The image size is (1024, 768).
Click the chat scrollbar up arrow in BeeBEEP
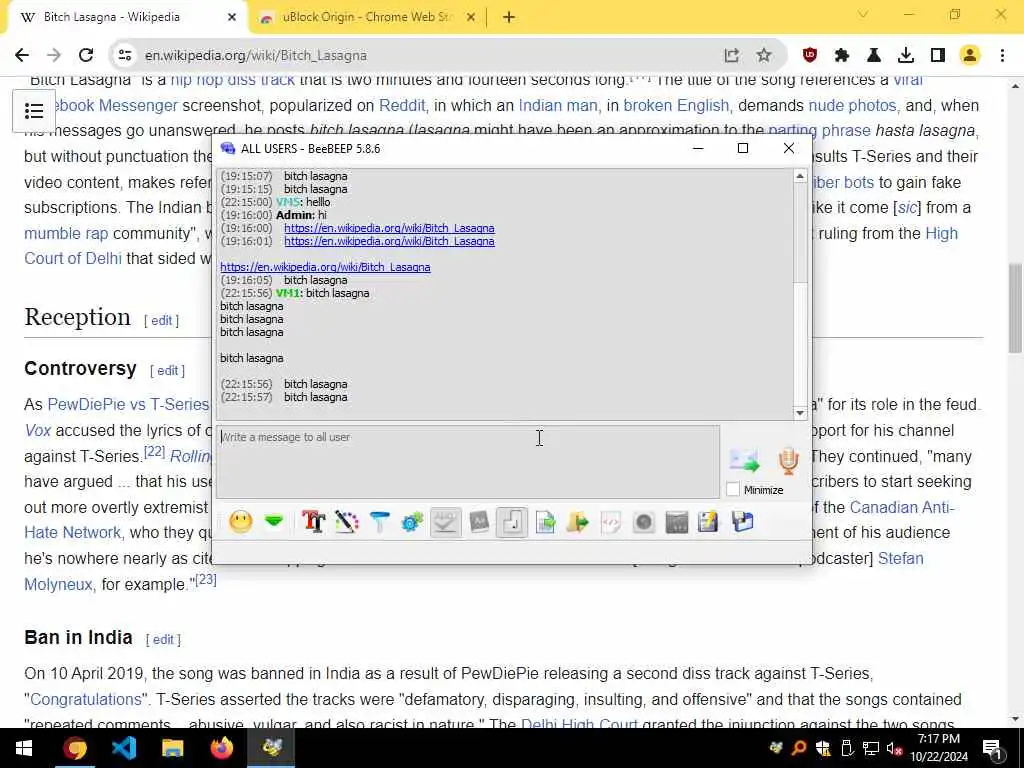[800, 176]
